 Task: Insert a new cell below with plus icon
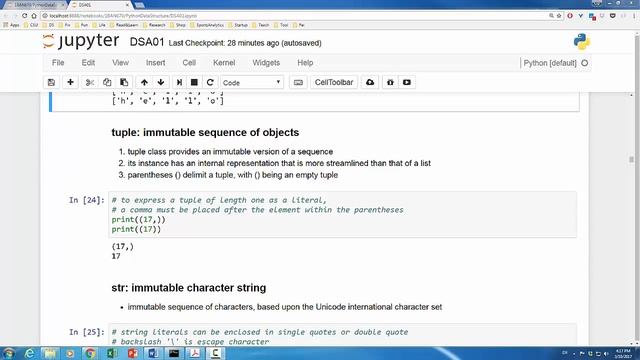pyautogui.click(x=70, y=82)
